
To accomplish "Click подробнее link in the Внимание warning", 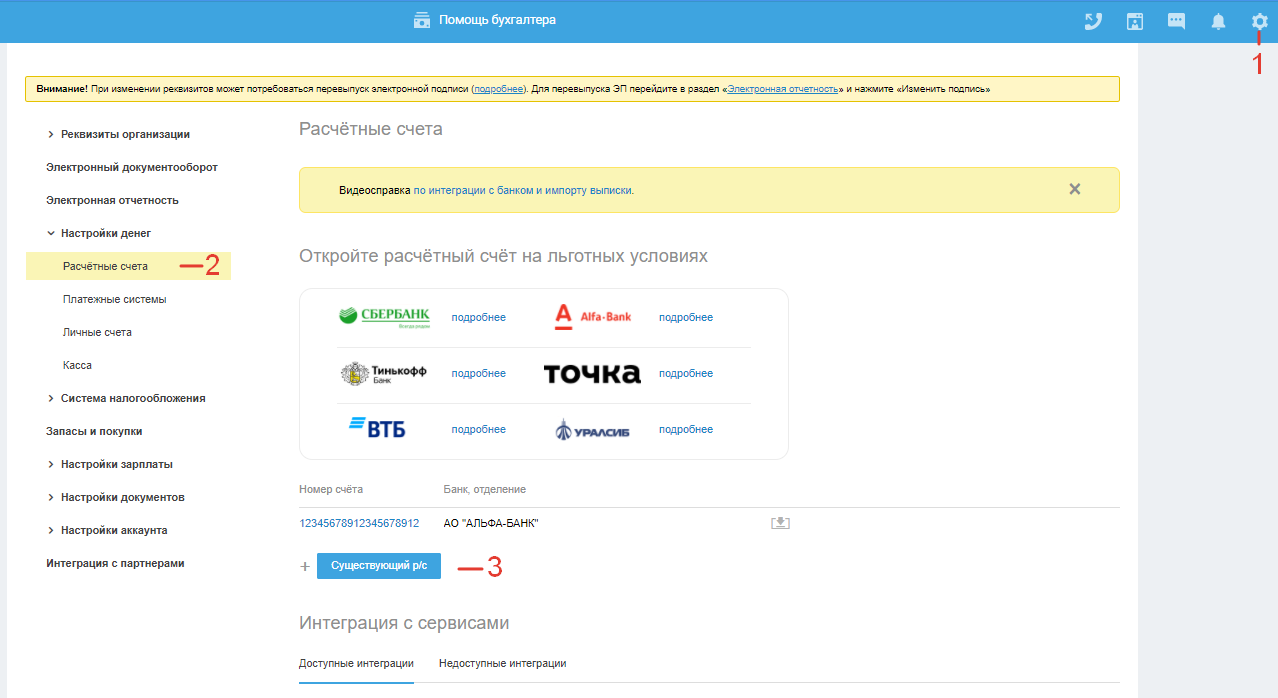I will tap(498, 89).
